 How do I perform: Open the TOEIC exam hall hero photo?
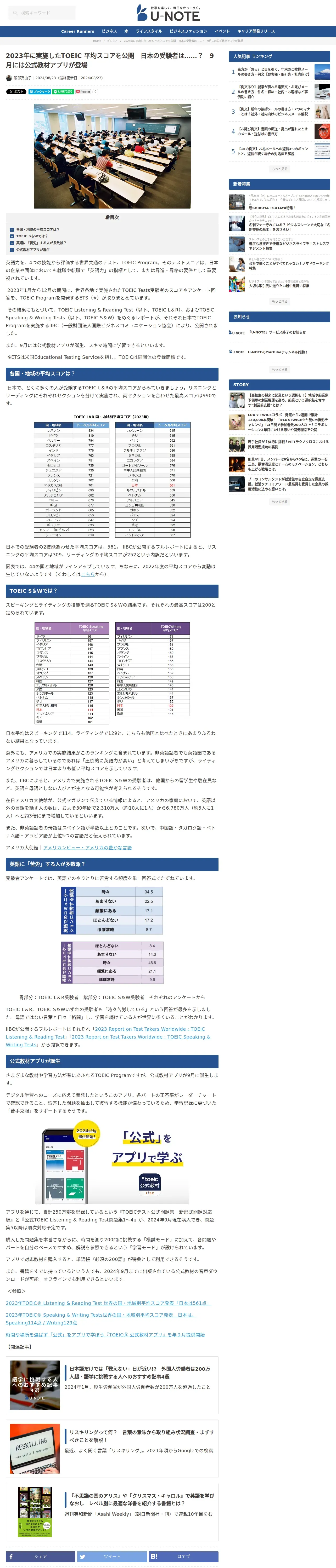pos(112,156)
